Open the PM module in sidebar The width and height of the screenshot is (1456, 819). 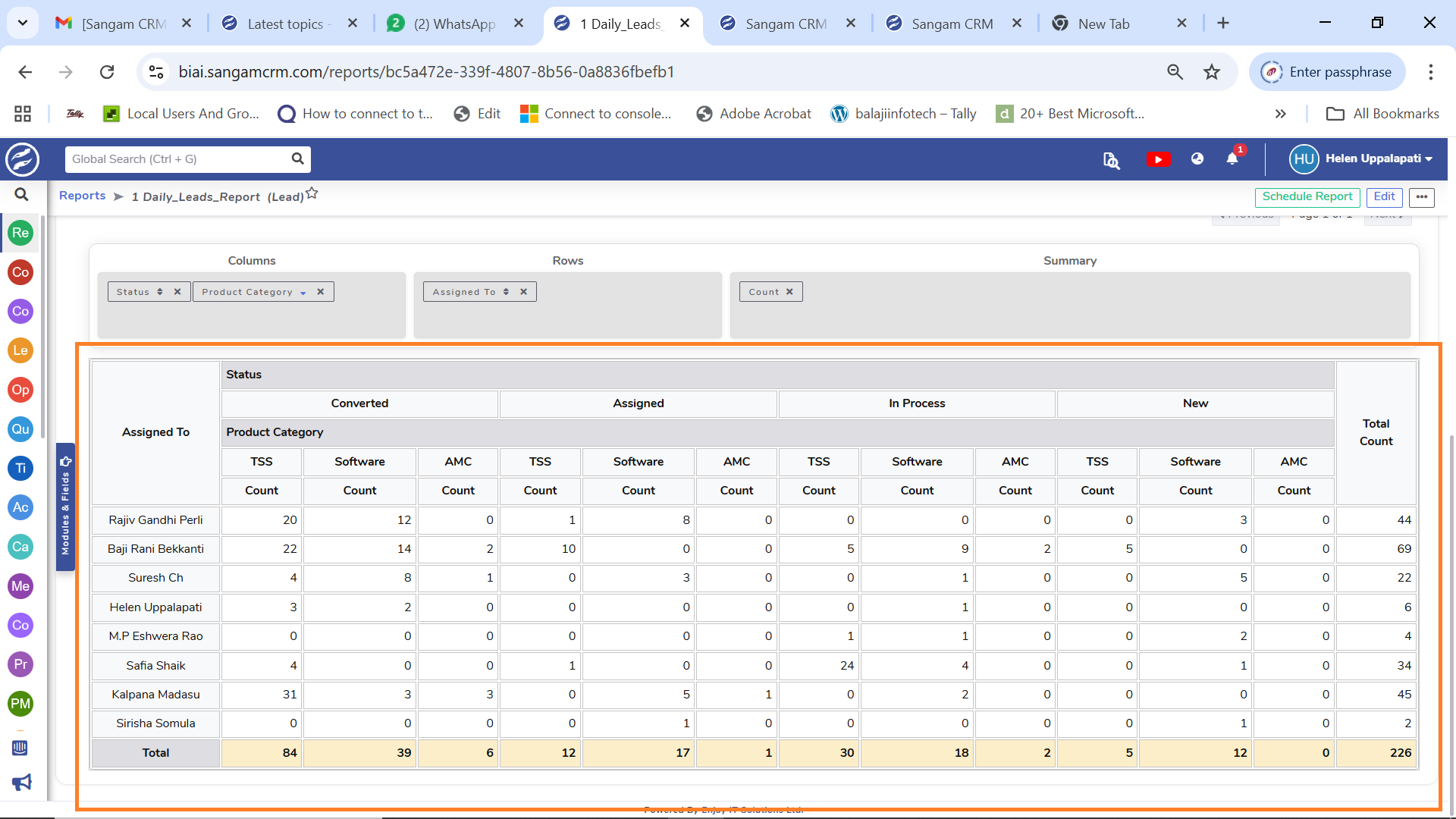(x=20, y=704)
